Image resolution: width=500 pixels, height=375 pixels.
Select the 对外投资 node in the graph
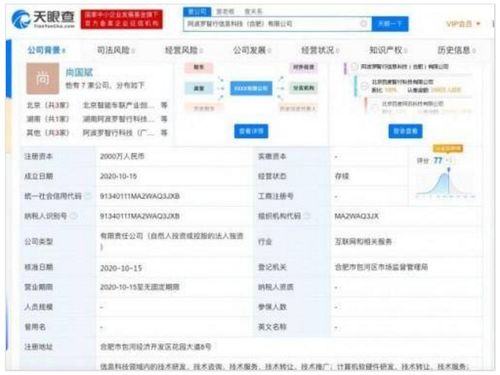[x=303, y=67]
